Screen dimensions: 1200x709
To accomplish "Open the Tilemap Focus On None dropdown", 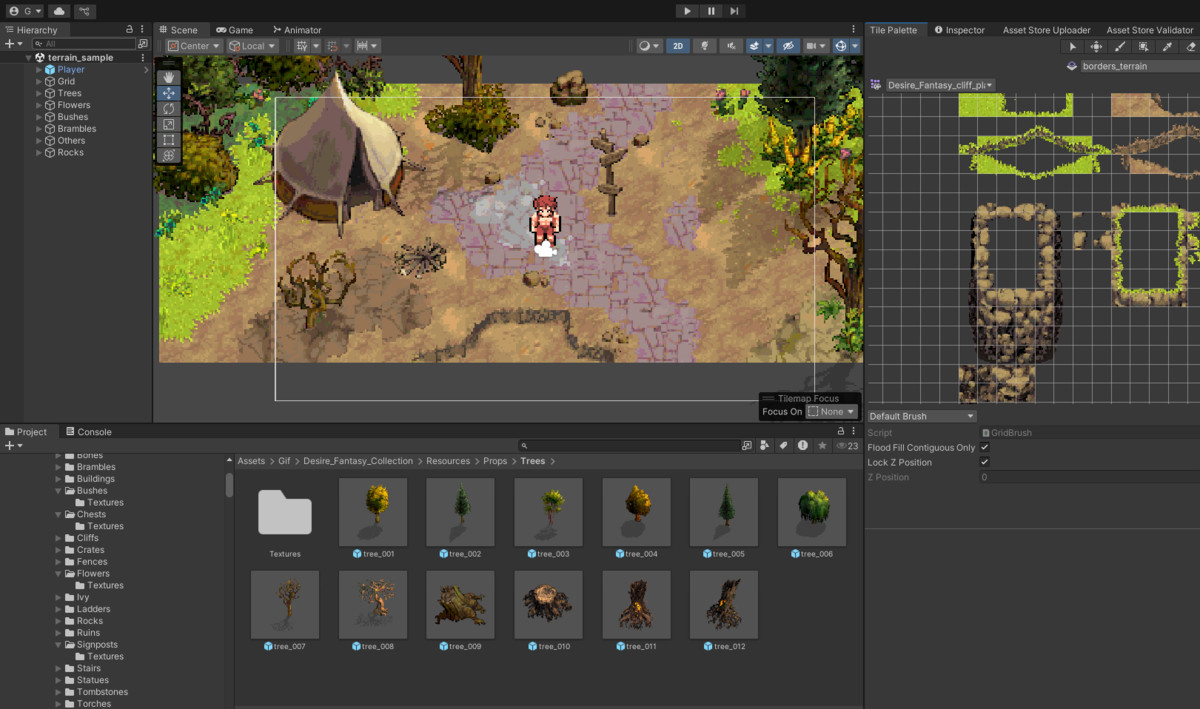I will (832, 412).
